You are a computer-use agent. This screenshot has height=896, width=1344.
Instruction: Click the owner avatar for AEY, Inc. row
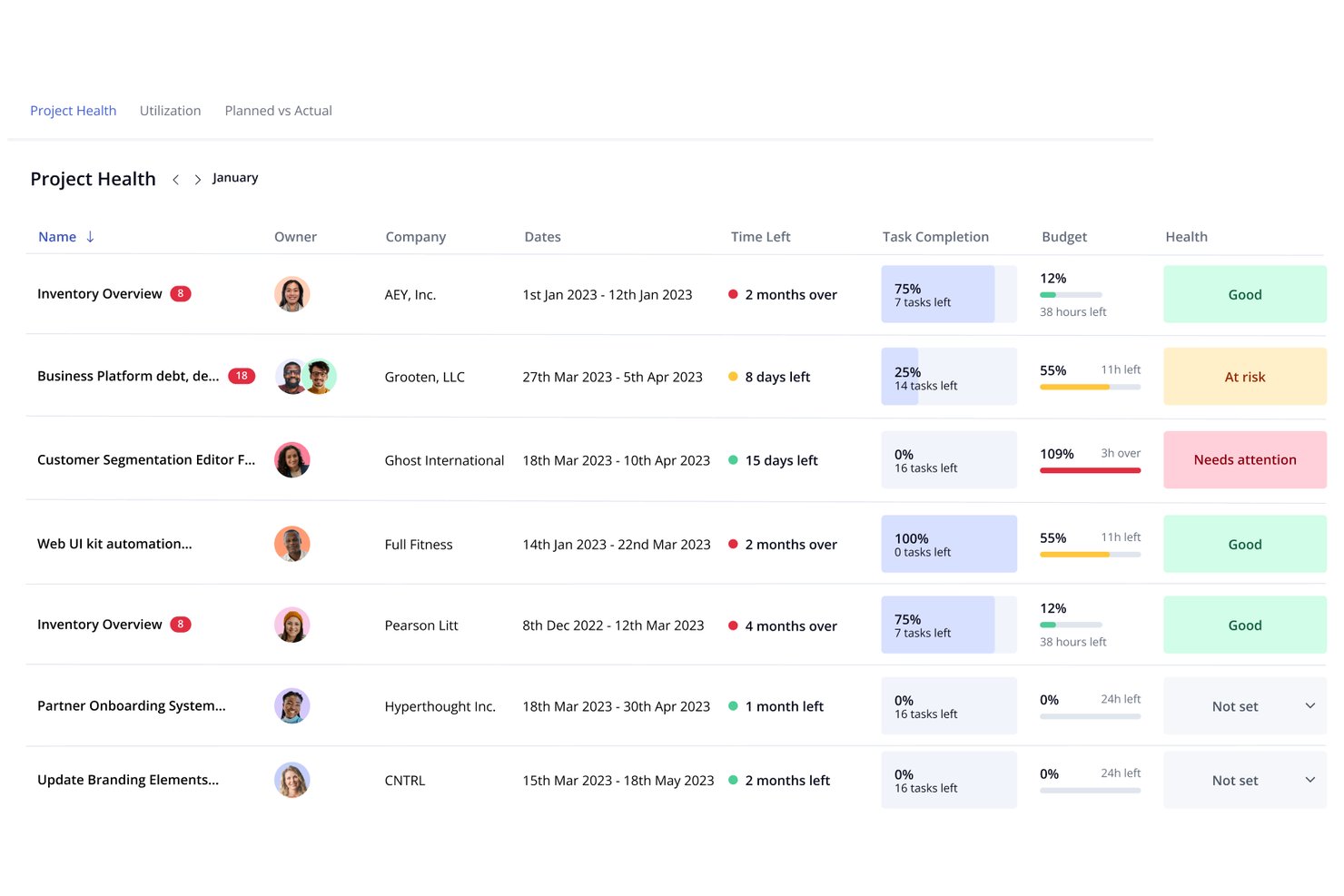[x=292, y=294]
